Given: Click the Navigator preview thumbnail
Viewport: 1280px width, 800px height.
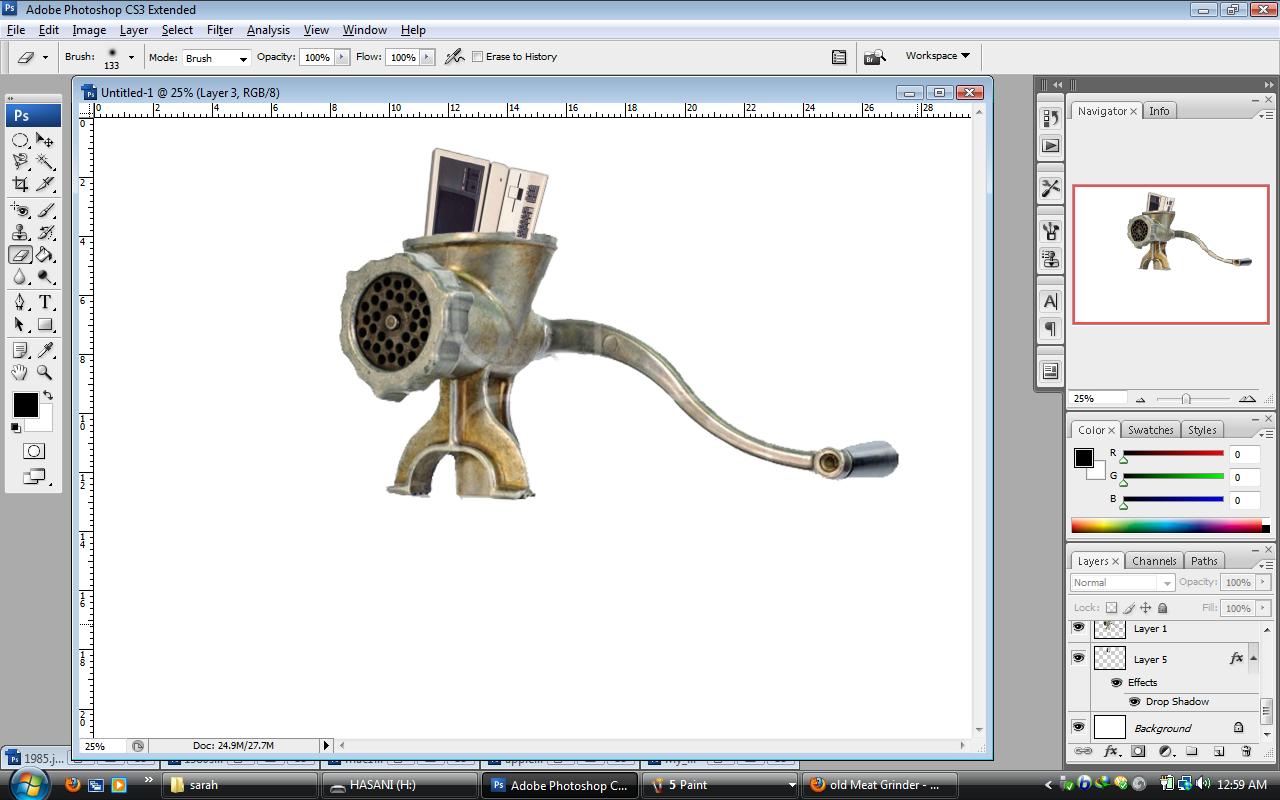Looking at the screenshot, I should point(1171,254).
